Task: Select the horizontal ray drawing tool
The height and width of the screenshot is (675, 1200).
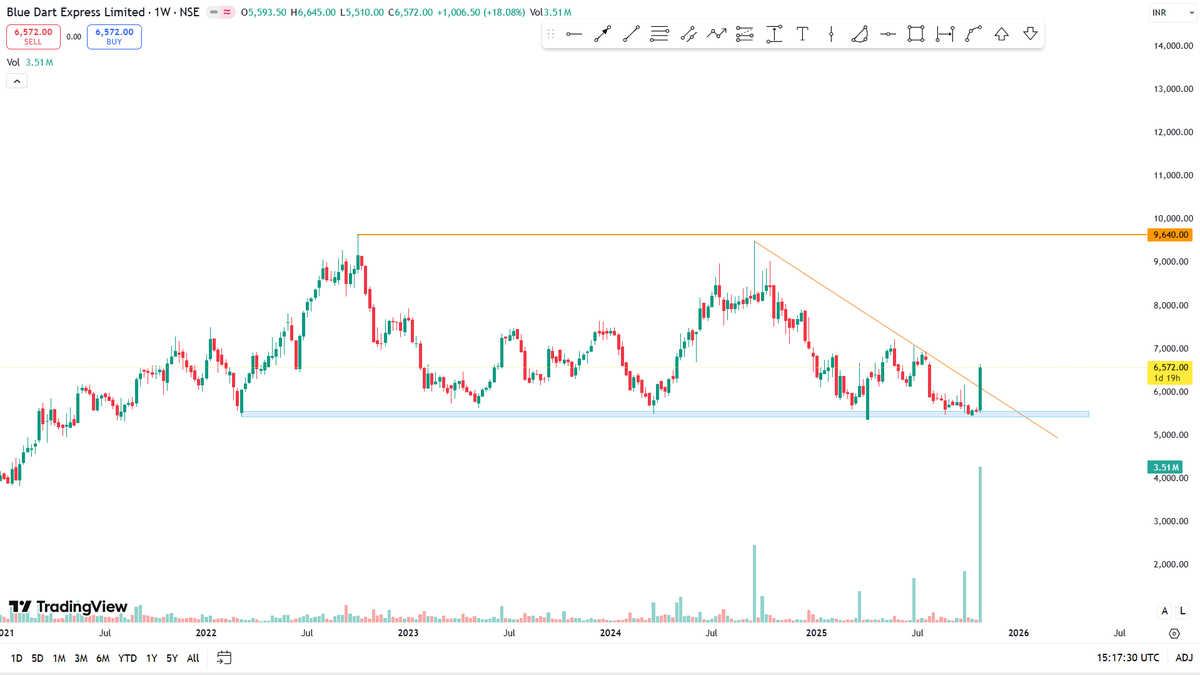Action: click(x=574, y=35)
